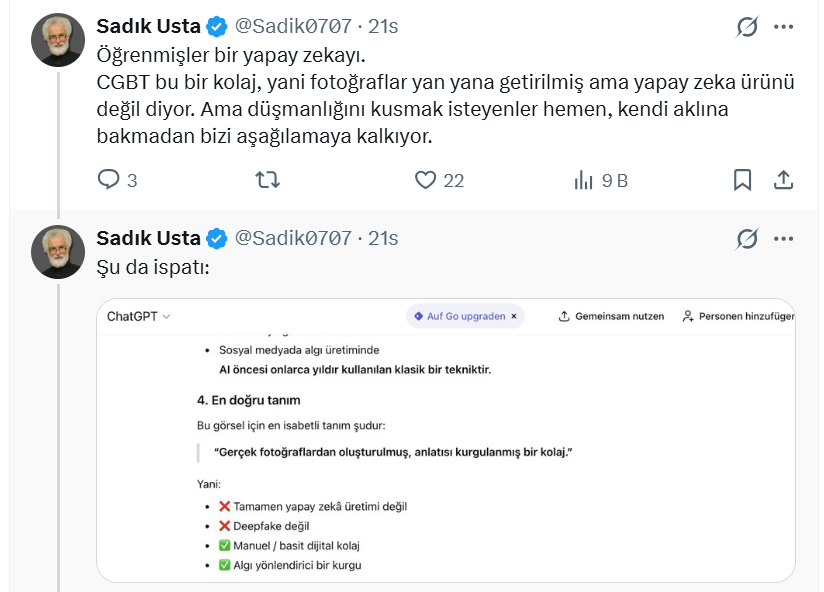Open Sadık Usta avatar in second tweet

click(58, 252)
